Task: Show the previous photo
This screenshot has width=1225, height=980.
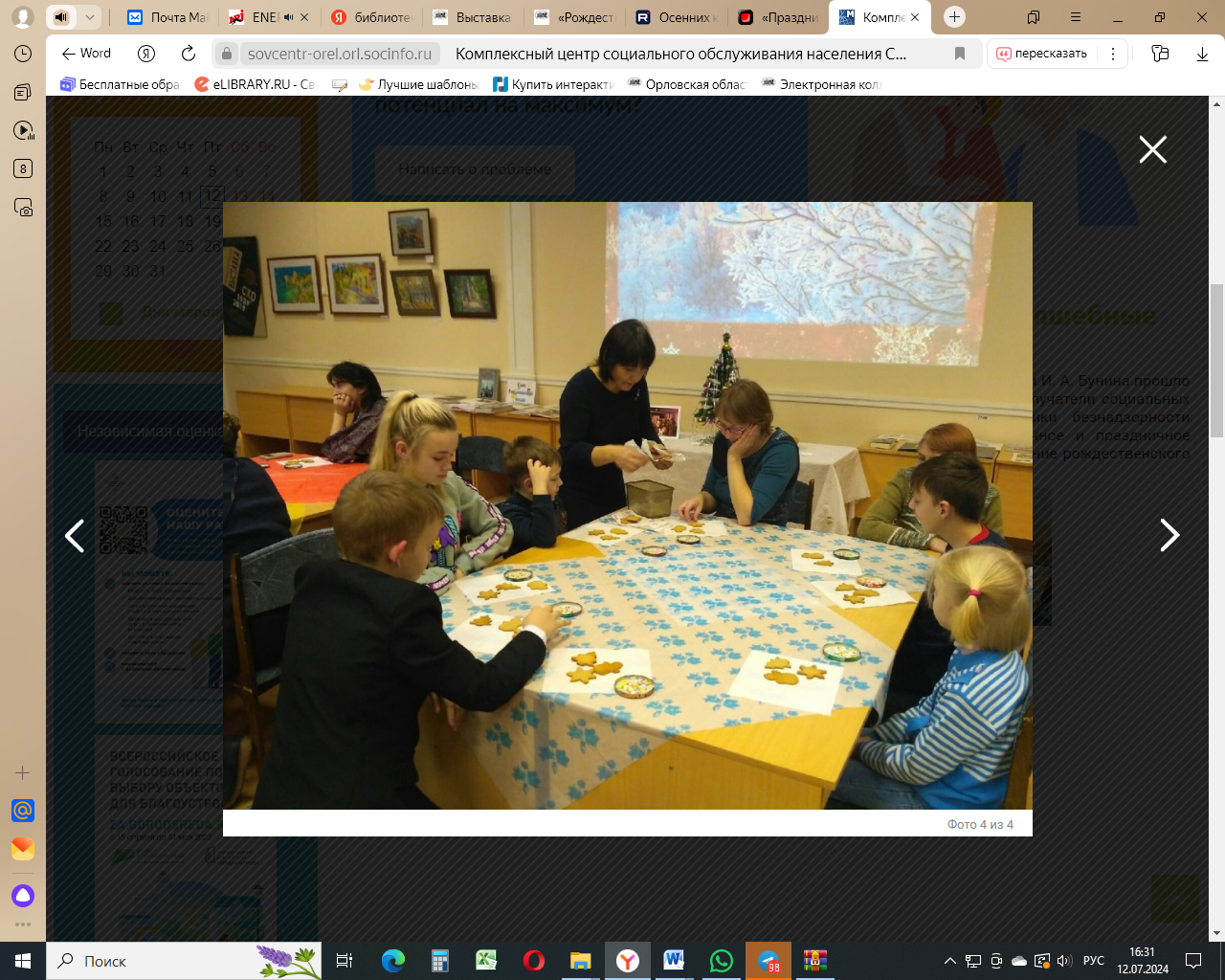Action: [75, 535]
